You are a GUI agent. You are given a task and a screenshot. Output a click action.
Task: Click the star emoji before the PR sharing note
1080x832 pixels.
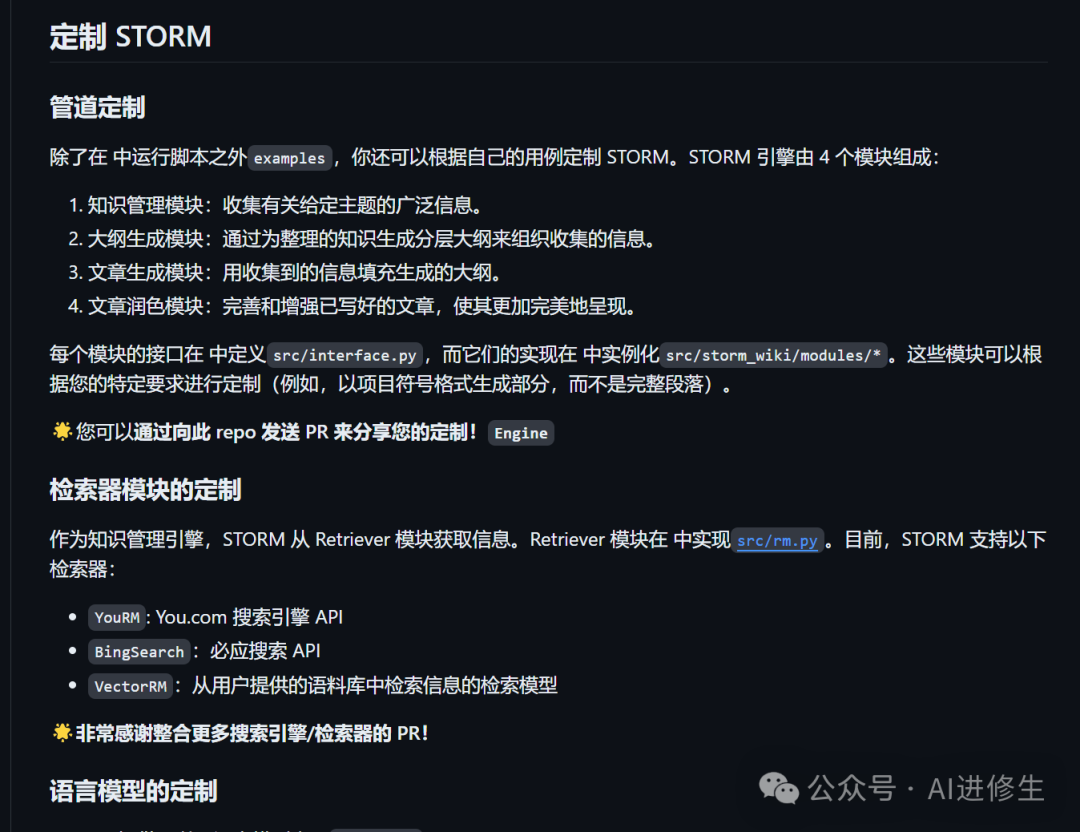coord(61,432)
